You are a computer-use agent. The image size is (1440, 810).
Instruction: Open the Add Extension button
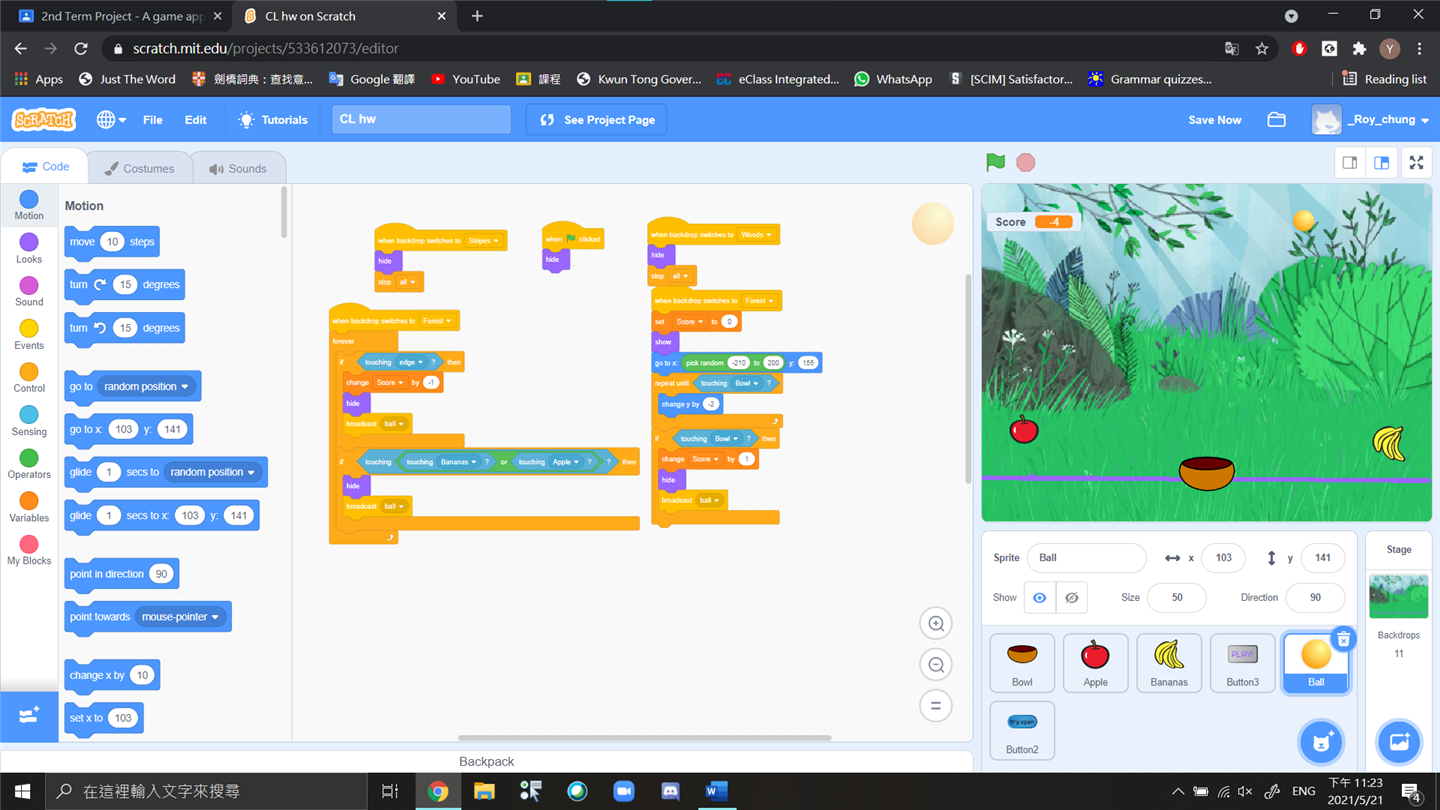point(29,716)
